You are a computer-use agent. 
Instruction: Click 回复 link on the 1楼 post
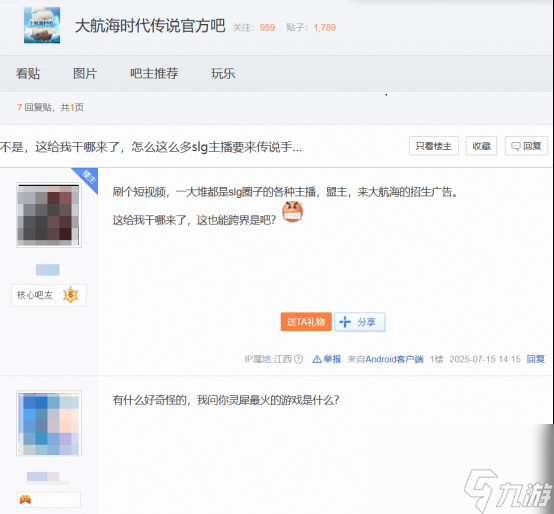(x=536, y=359)
